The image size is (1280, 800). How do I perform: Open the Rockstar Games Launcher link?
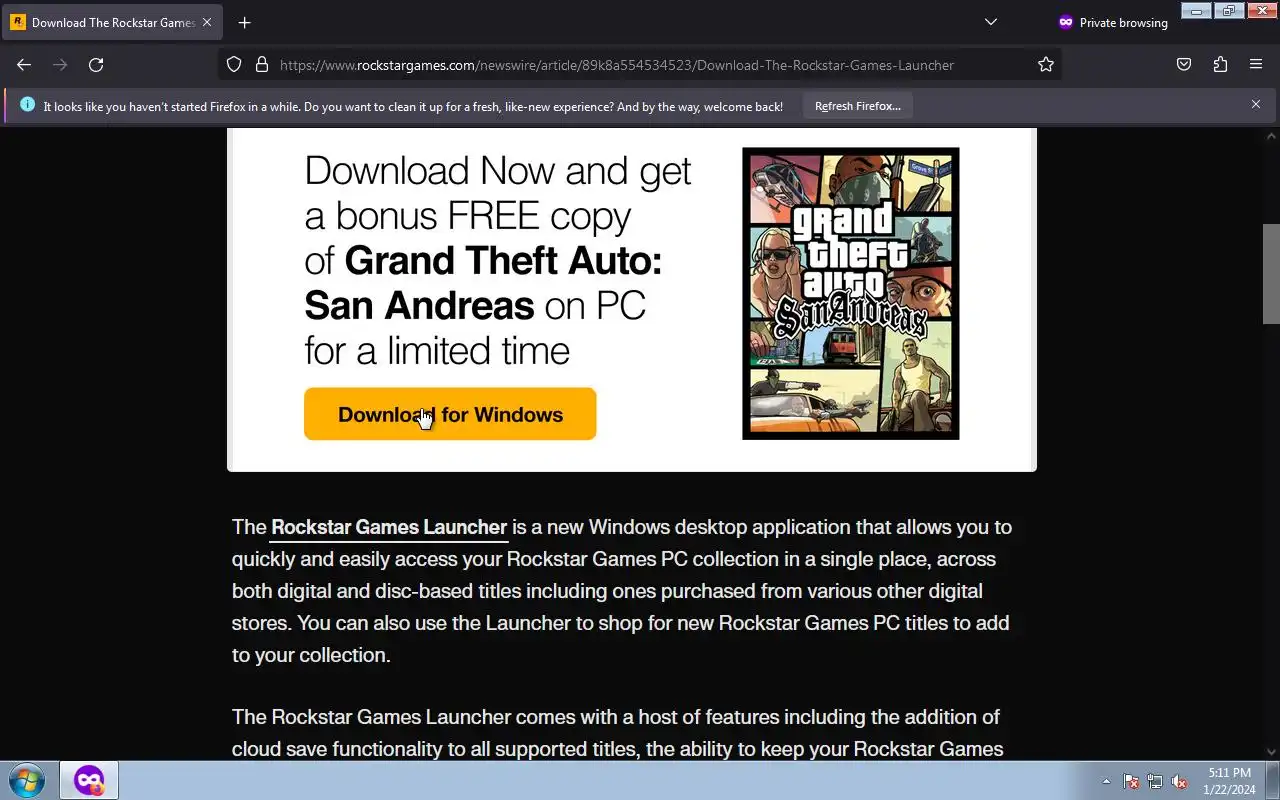pos(389,527)
